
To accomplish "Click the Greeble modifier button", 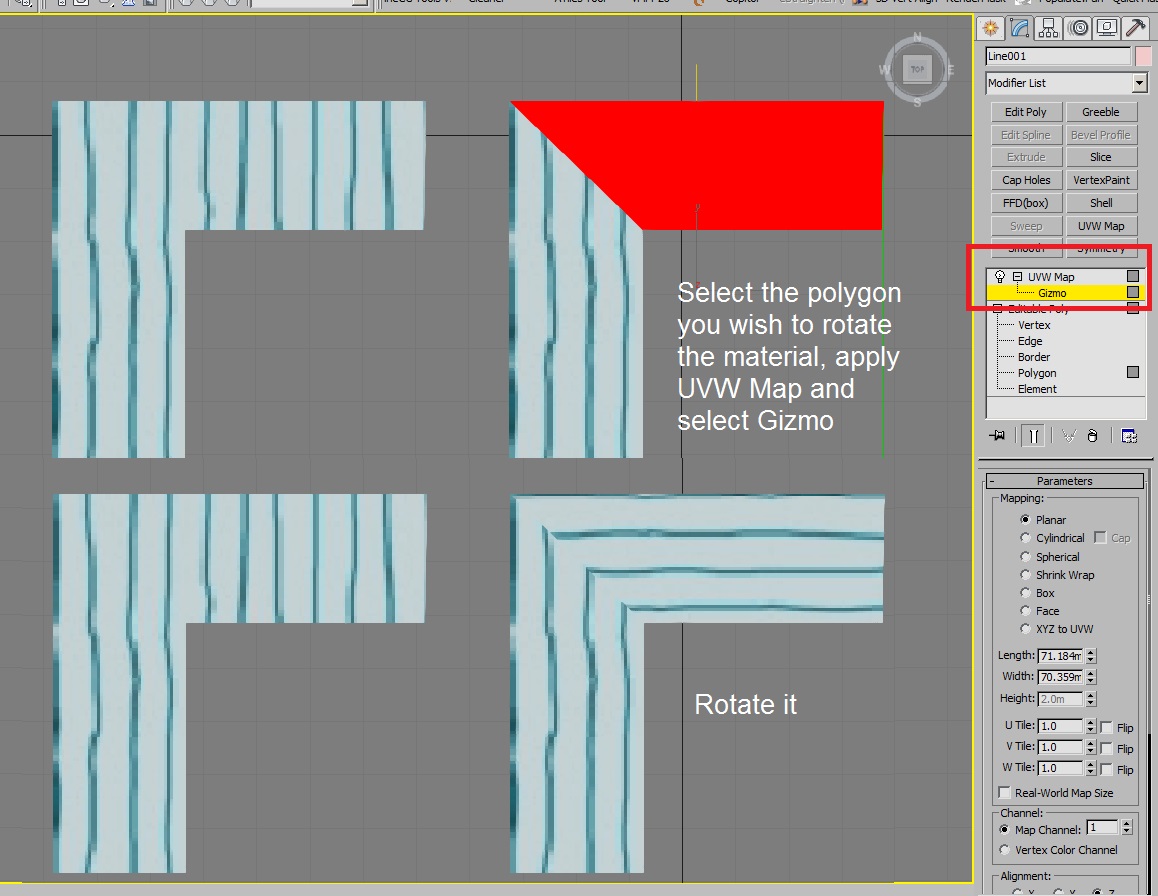I will (x=1101, y=111).
